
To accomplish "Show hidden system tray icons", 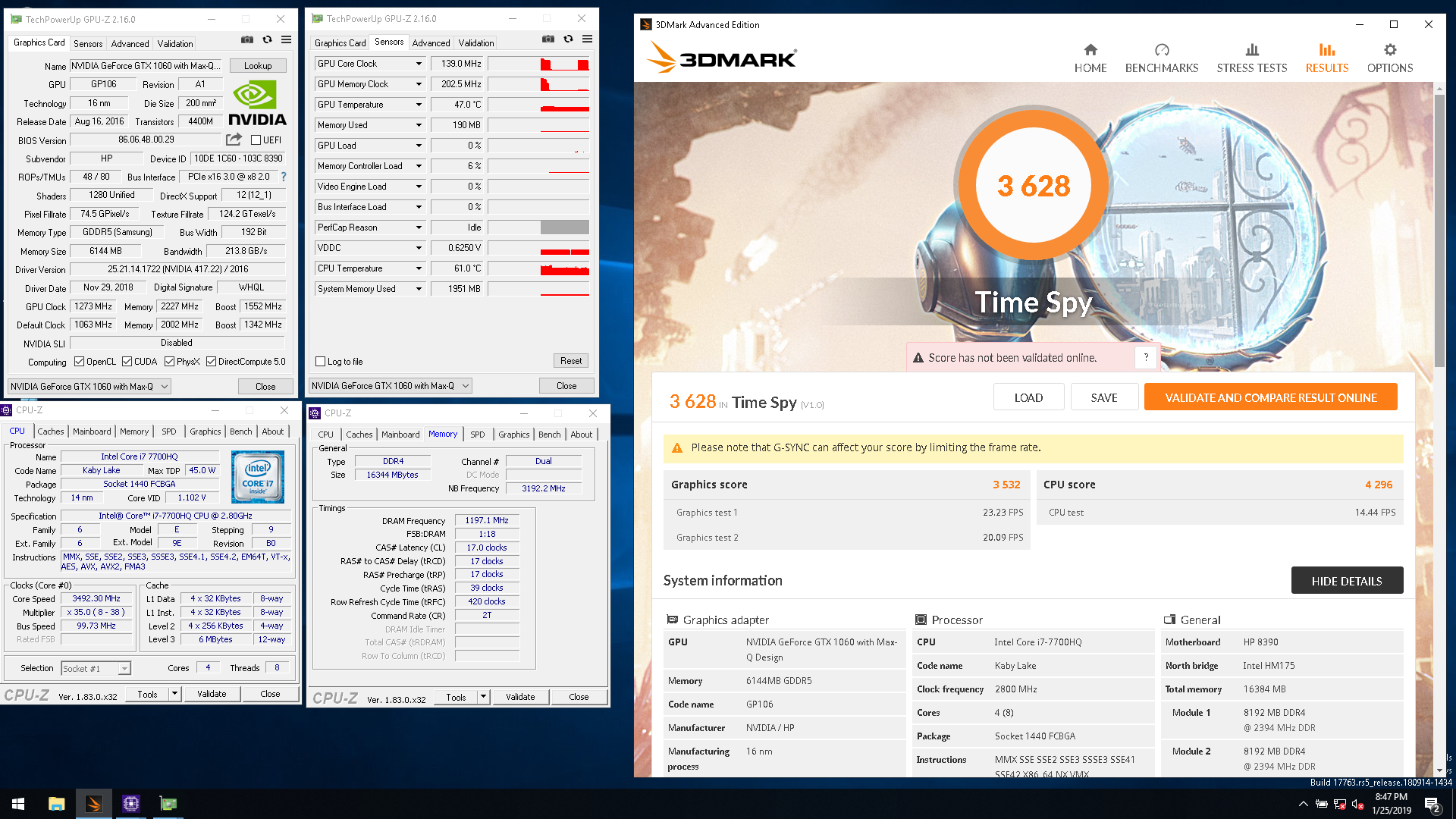I will point(1304,804).
